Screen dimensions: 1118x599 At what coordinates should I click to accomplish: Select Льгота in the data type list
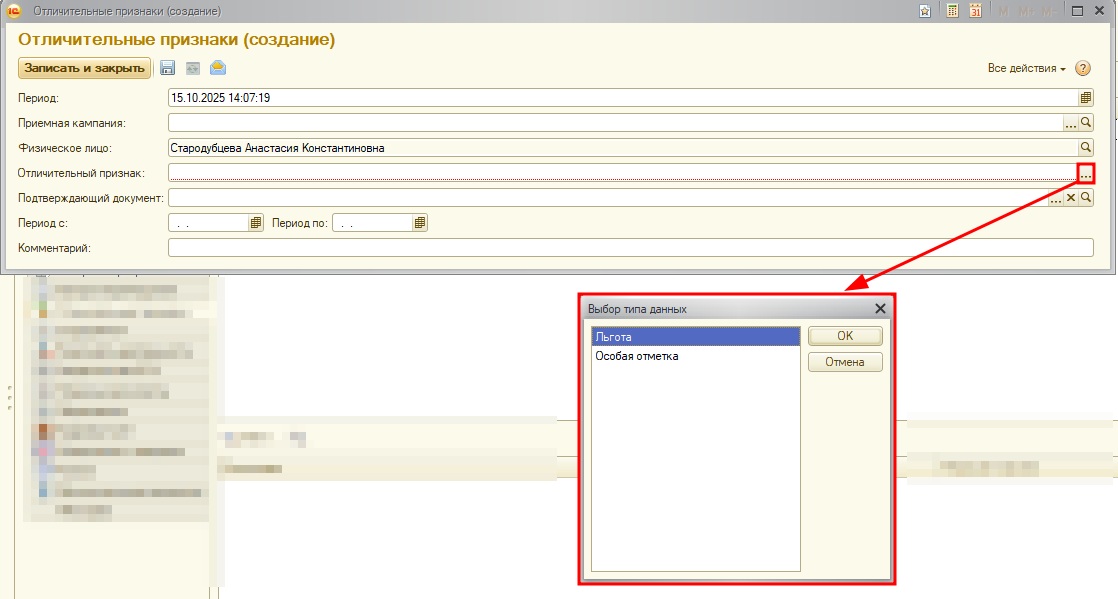[695, 337]
